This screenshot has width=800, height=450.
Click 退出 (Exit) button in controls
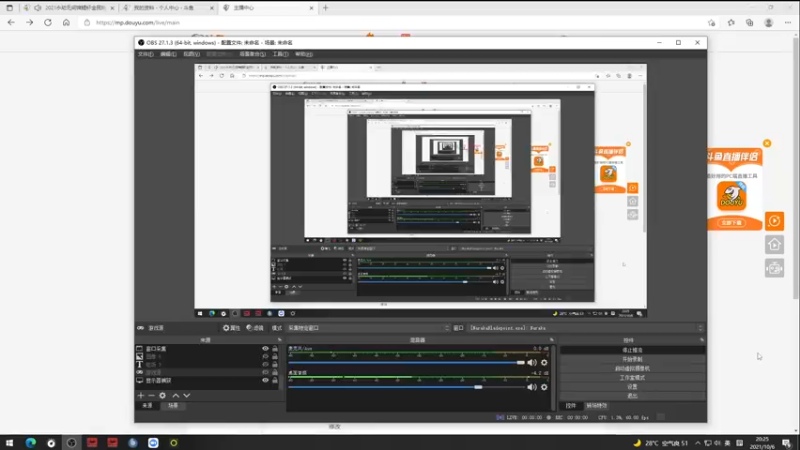click(632, 396)
